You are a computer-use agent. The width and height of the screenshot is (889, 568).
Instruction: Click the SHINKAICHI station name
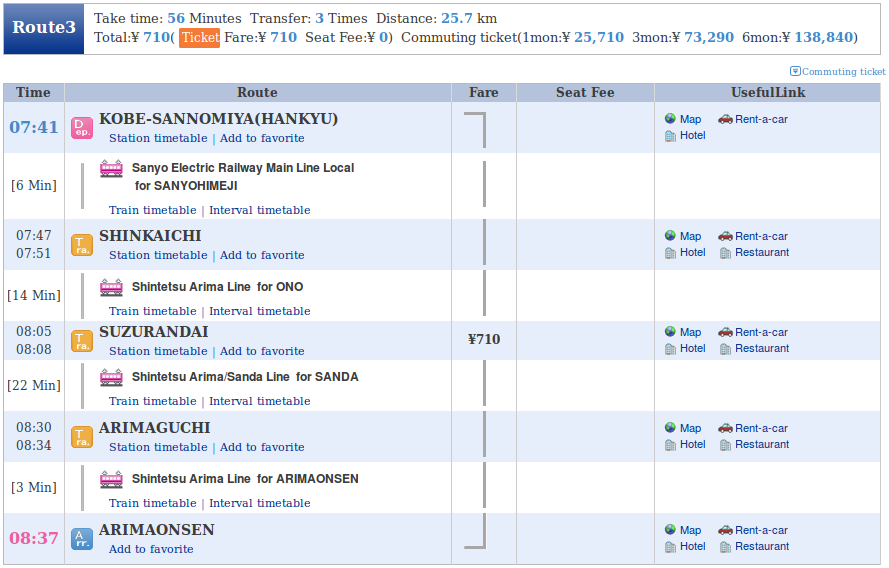coord(150,236)
